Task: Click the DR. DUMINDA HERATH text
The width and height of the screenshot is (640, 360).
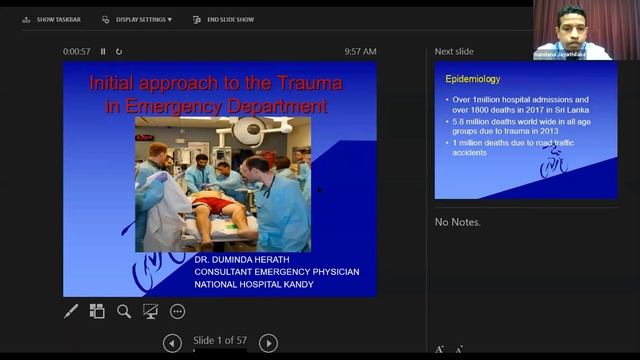Action: tap(242, 260)
